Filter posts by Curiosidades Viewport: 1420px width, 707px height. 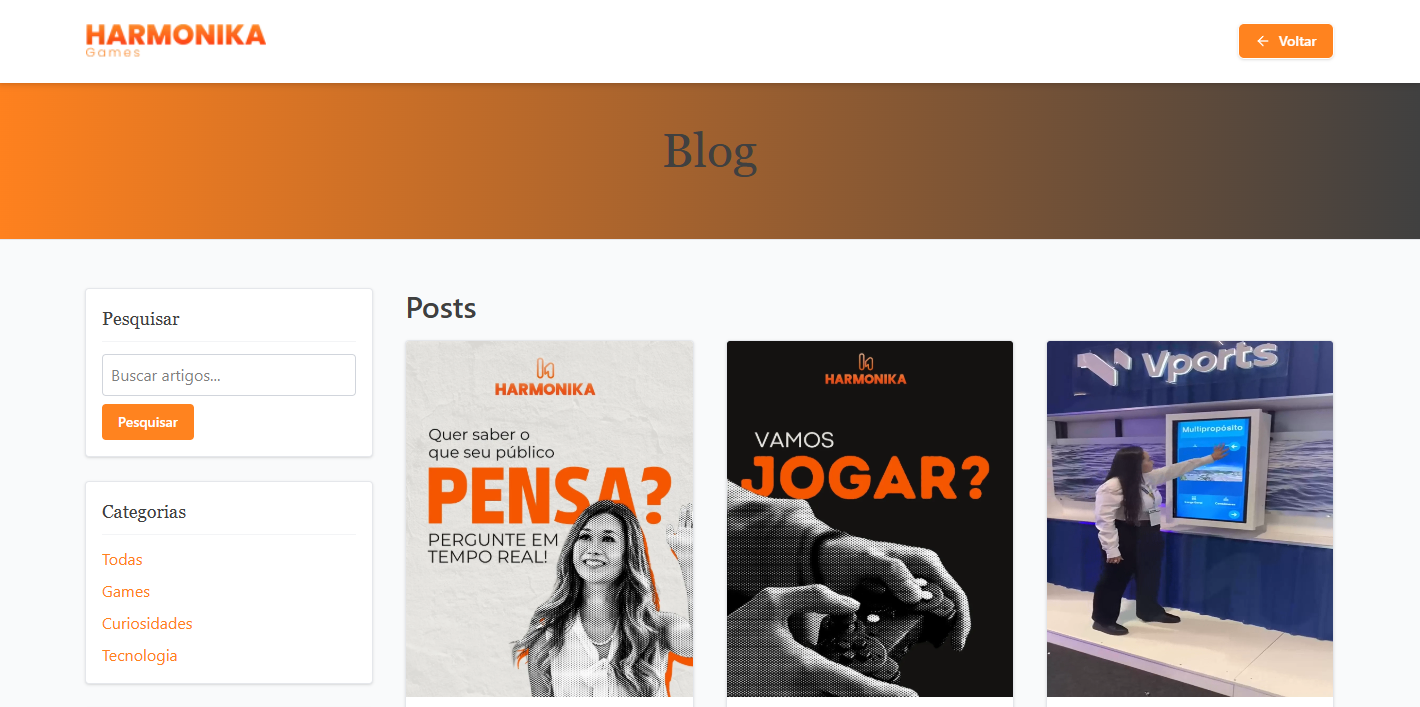click(x=147, y=624)
